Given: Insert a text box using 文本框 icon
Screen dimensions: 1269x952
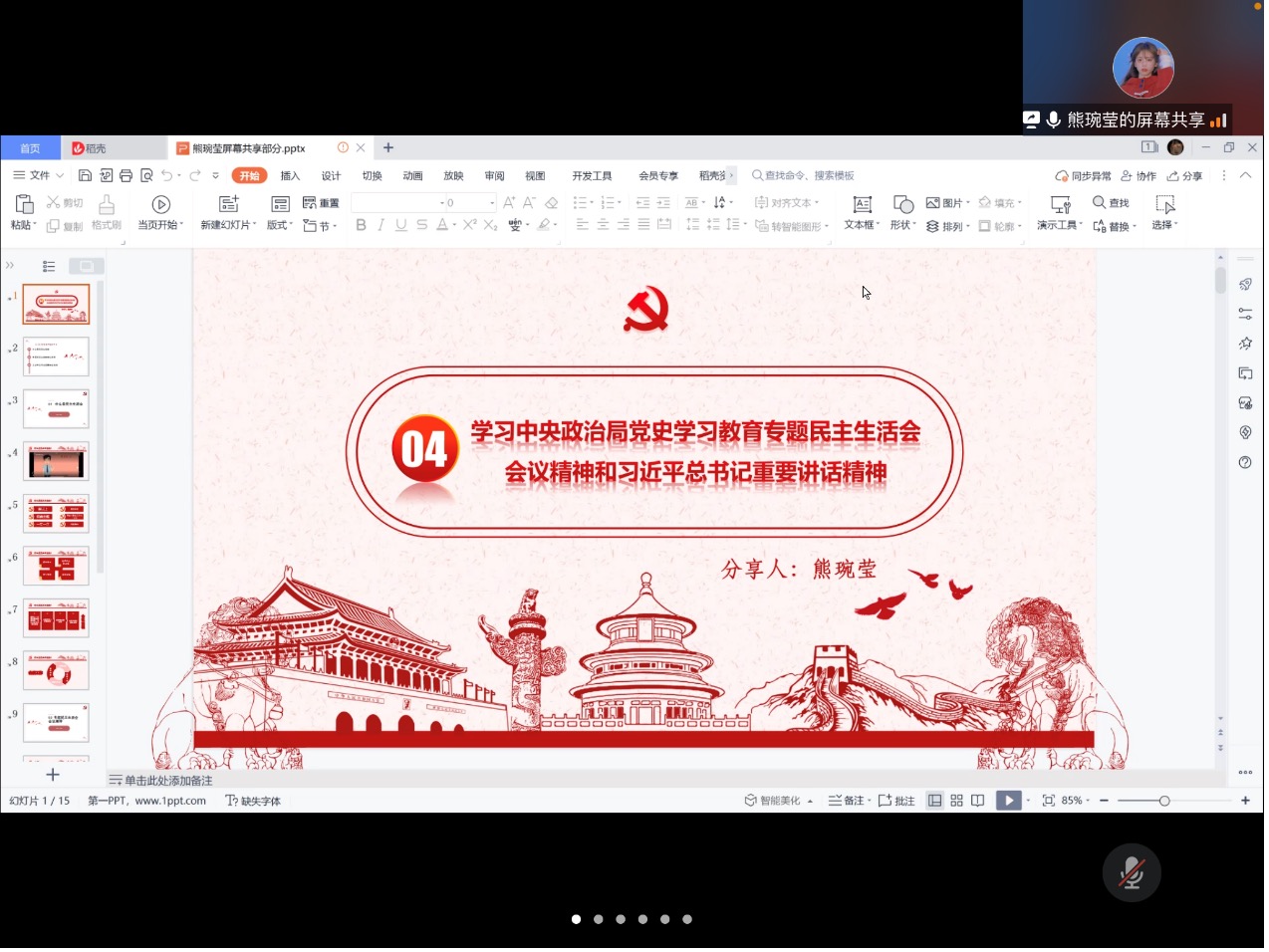Looking at the screenshot, I should click(863, 205).
